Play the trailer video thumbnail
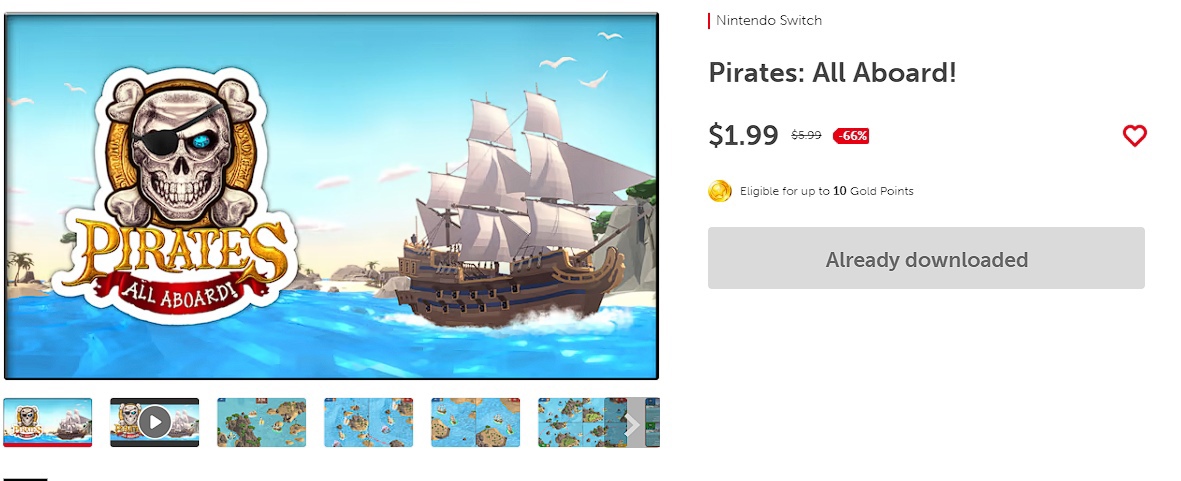Viewport: 1181px width, 481px height. pyautogui.click(x=154, y=422)
